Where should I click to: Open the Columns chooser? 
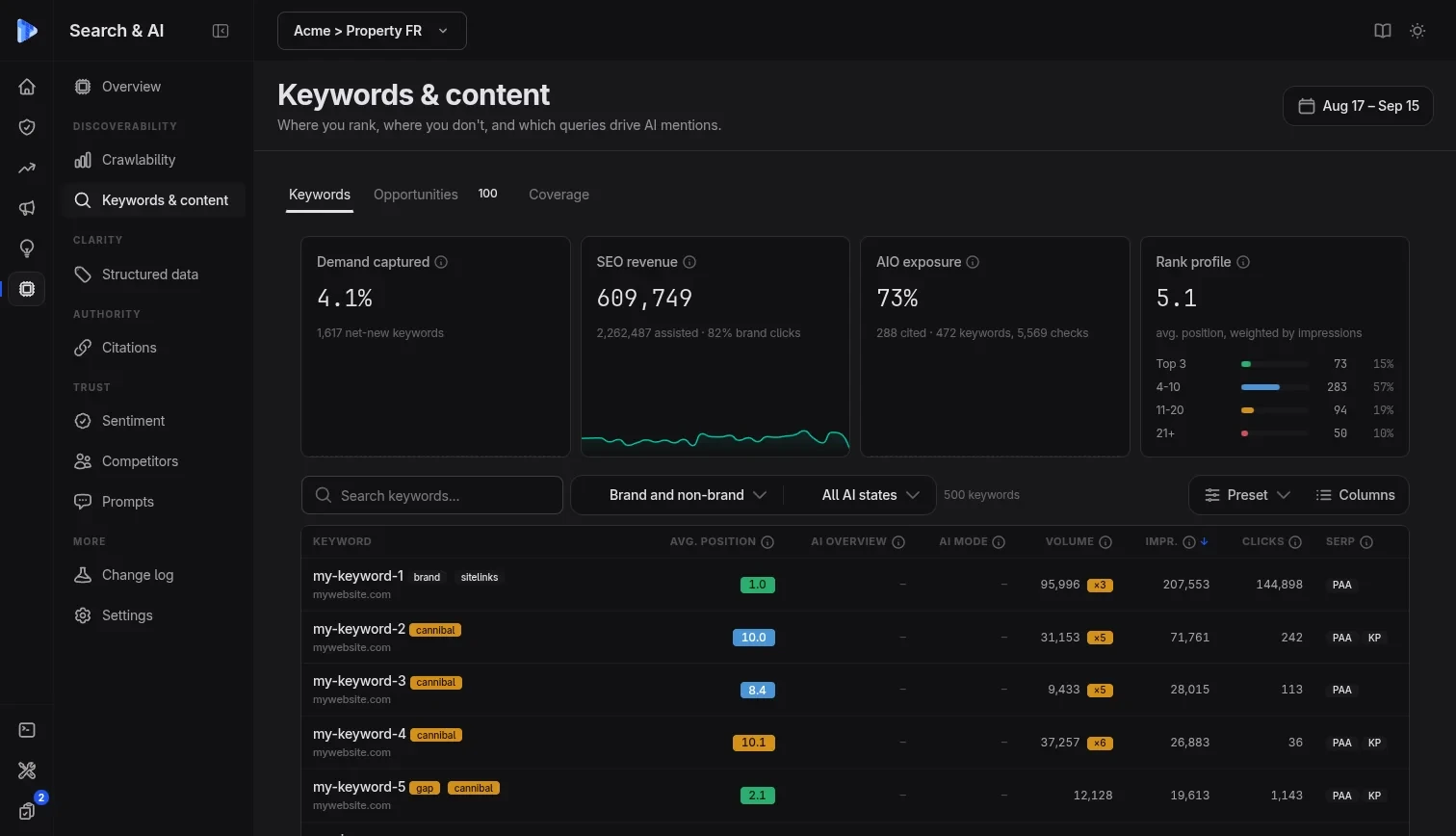1355,495
